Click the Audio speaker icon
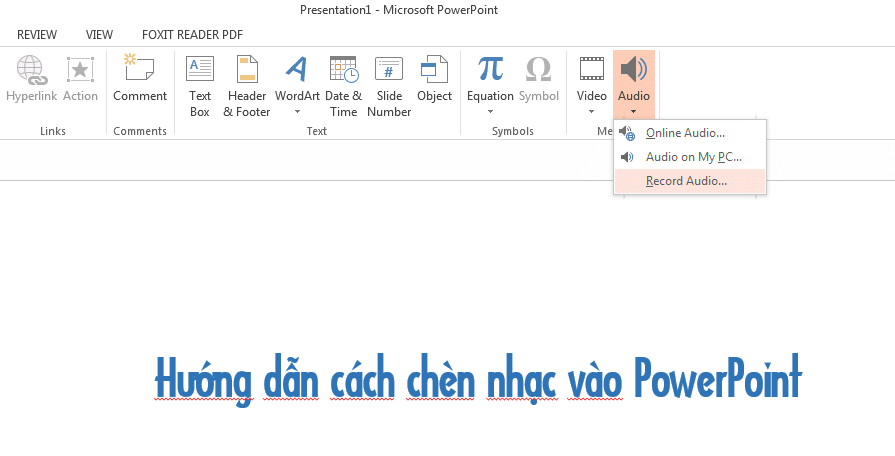895x456 pixels. click(x=634, y=70)
